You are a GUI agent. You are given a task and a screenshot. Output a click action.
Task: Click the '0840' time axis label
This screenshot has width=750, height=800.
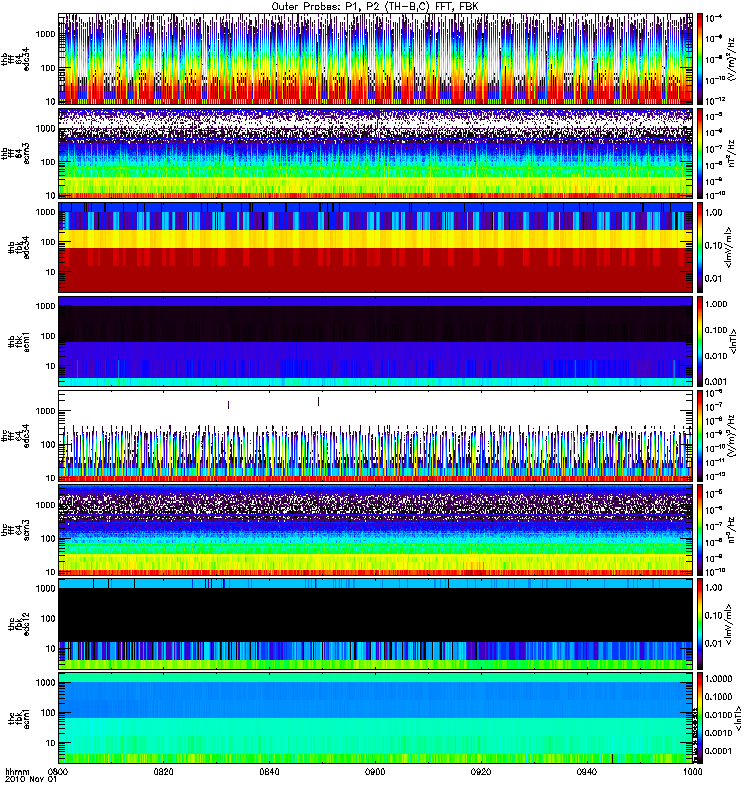(x=269, y=771)
